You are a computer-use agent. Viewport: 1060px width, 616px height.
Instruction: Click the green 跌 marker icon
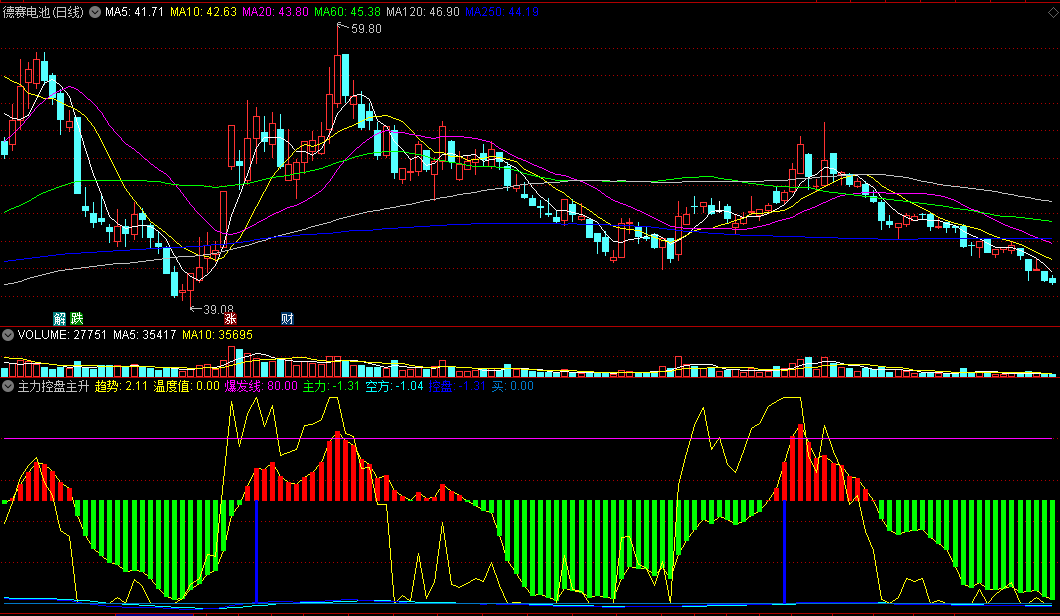pyautogui.click(x=76, y=318)
